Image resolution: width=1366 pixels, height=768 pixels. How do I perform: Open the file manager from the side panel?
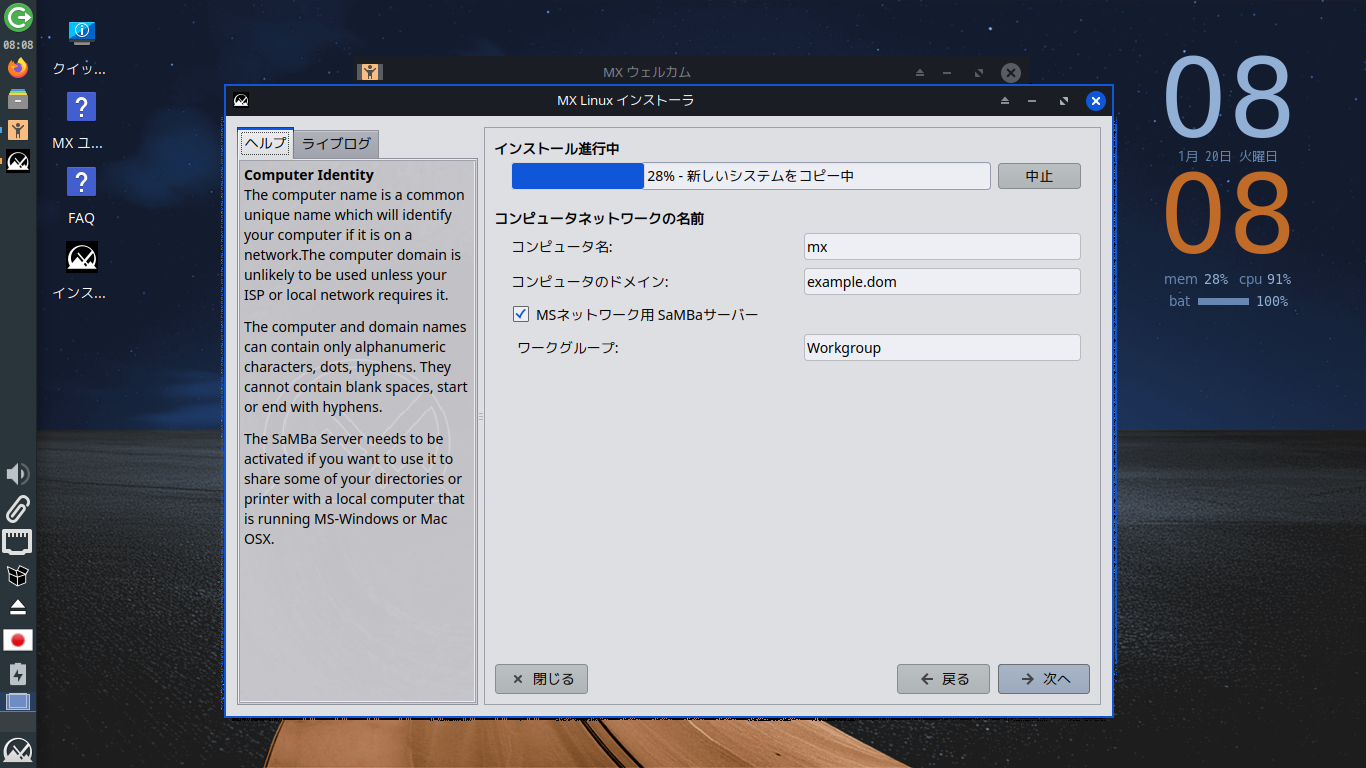18,98
